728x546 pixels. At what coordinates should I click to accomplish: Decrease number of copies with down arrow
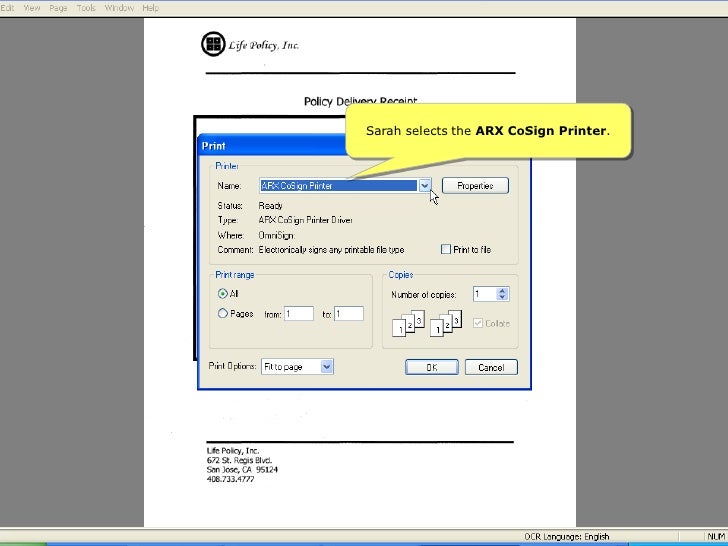pos(502,297)
